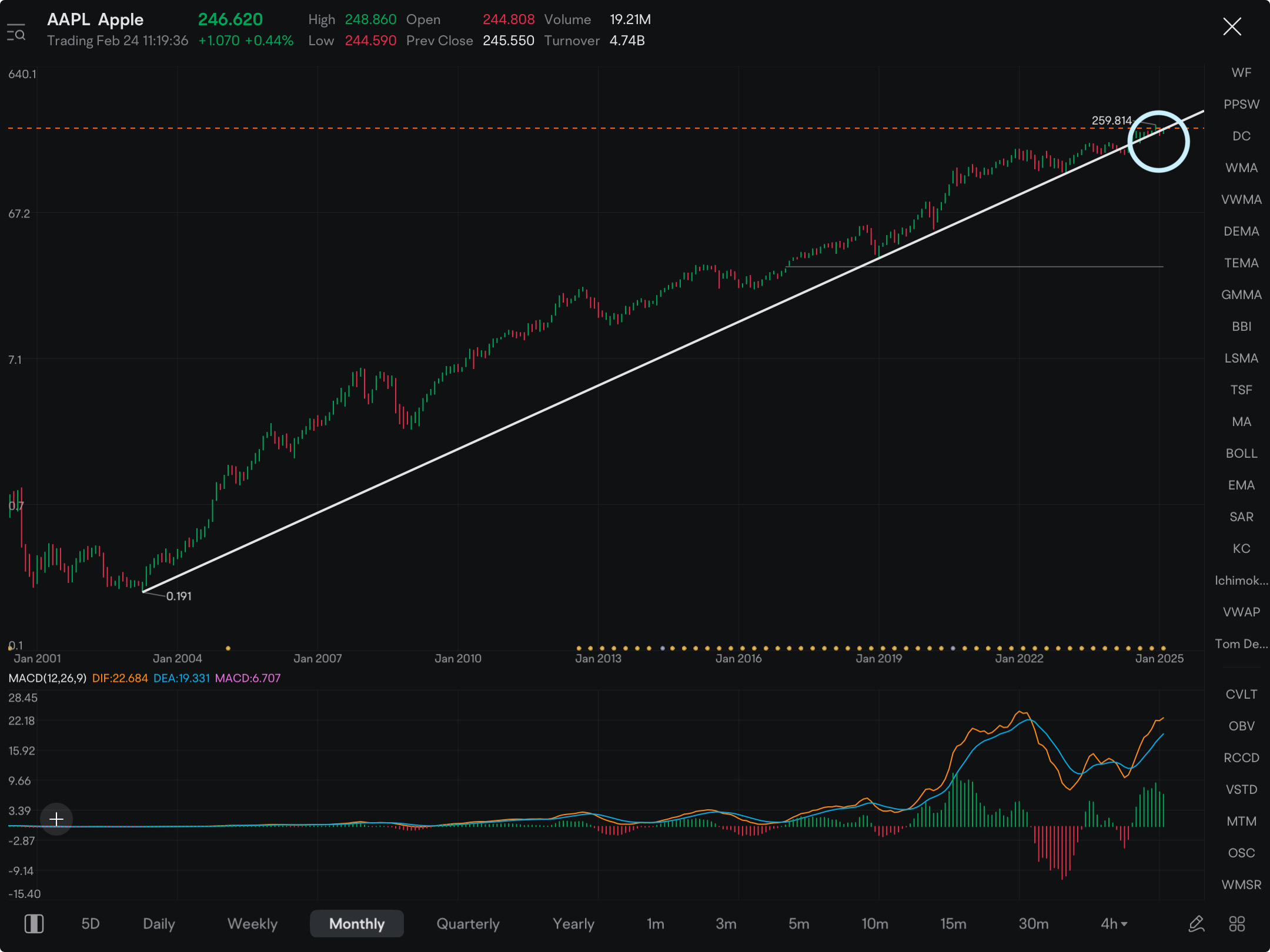Screen dimensions: 1270x952
Task: Select the VWAP indicator
Action: coord(1241,612)
